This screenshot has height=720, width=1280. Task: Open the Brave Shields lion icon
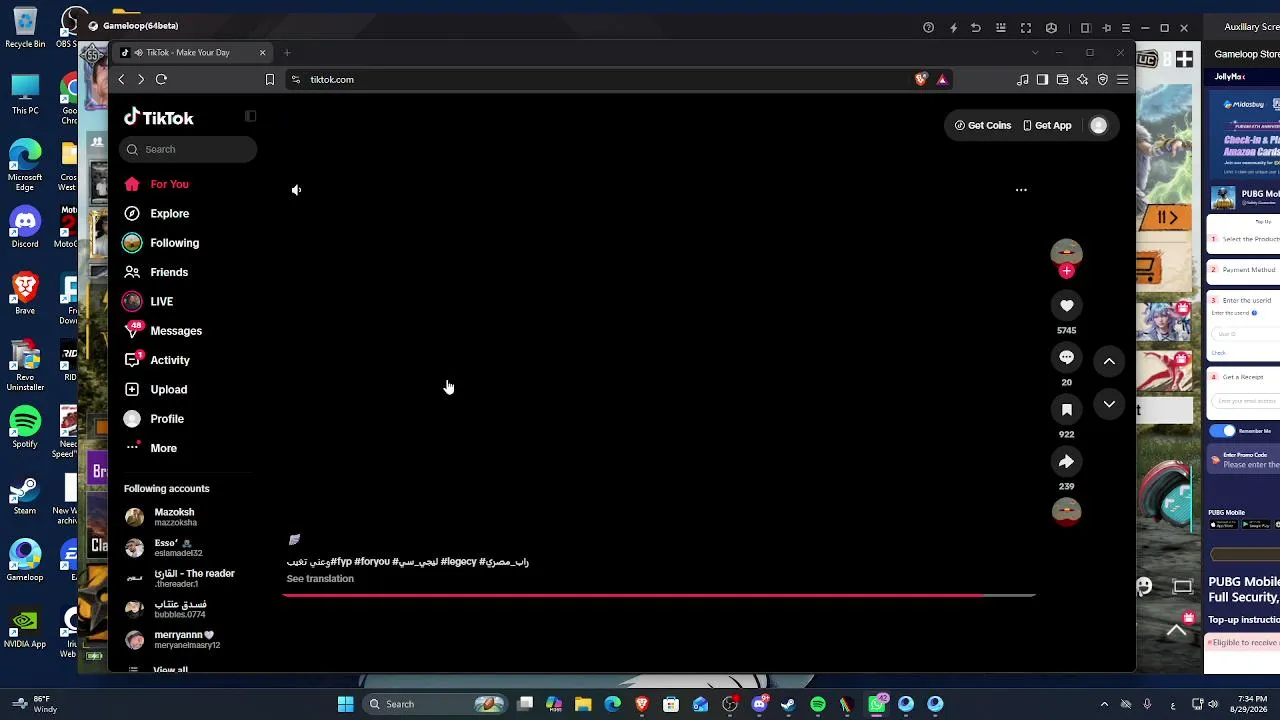921,79
